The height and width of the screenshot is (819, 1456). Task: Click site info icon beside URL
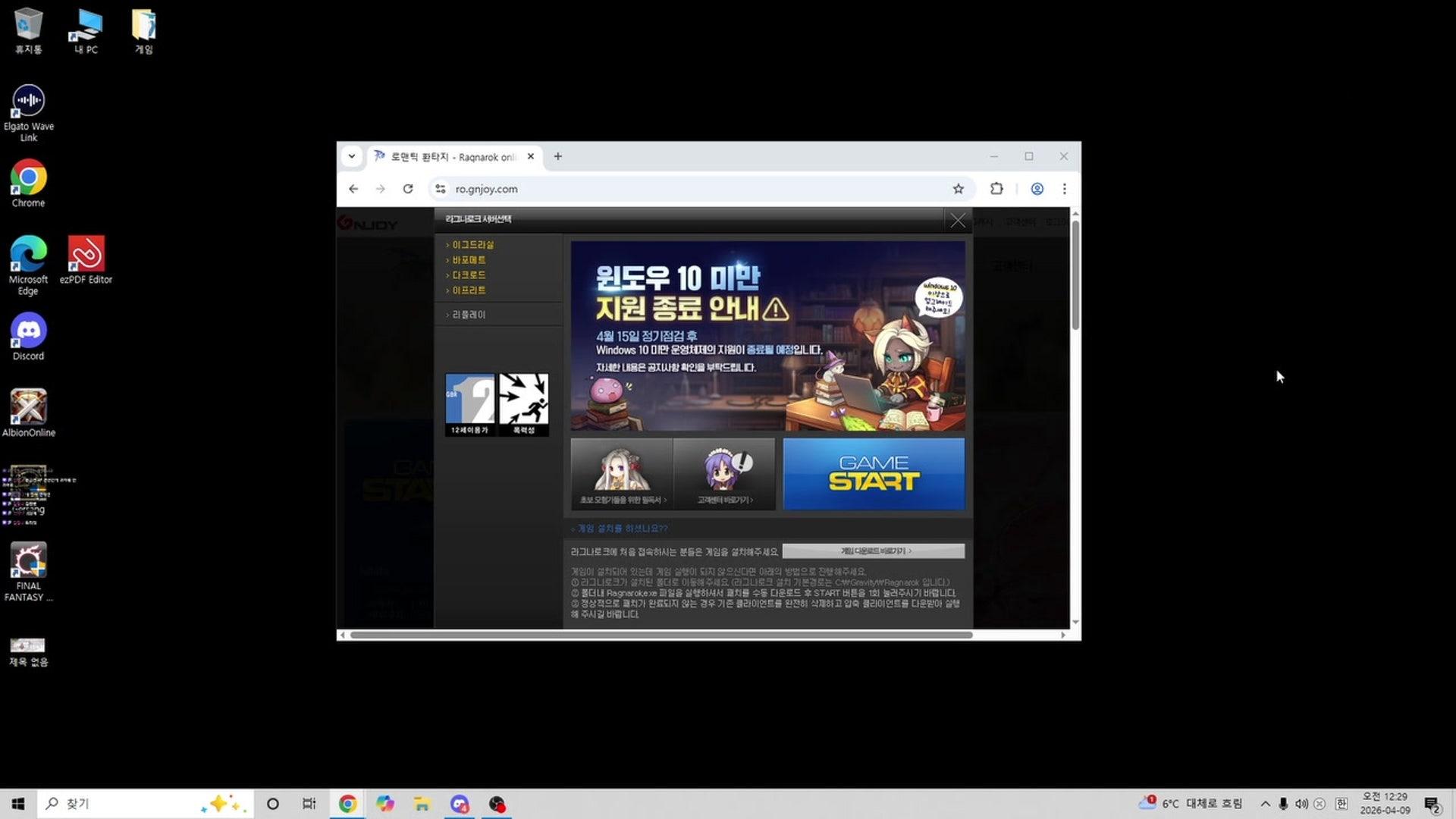click(441, 189)
